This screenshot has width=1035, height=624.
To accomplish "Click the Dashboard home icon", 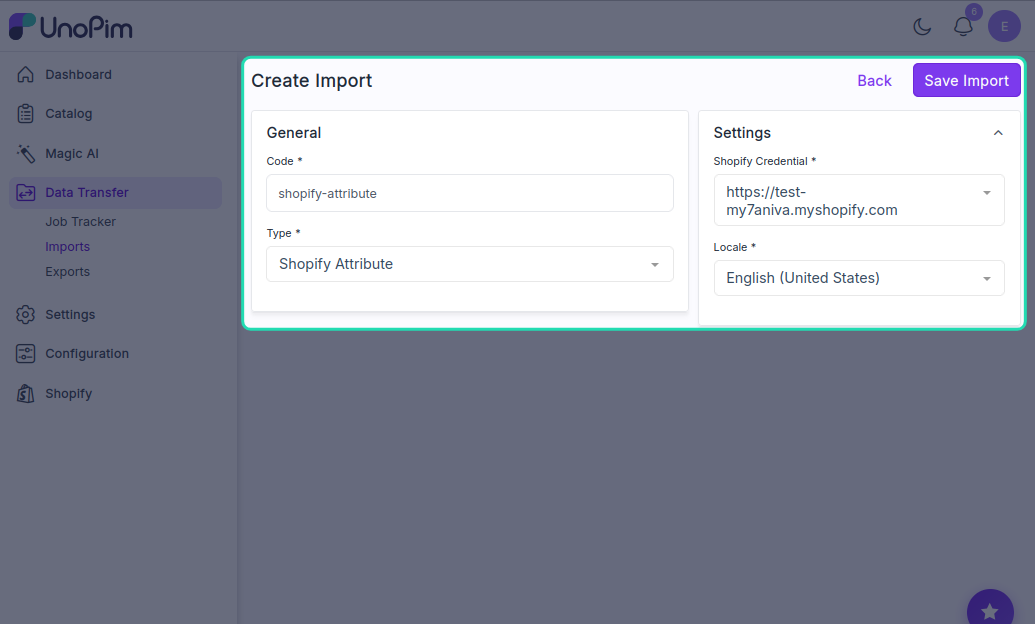I will point(25,75).
